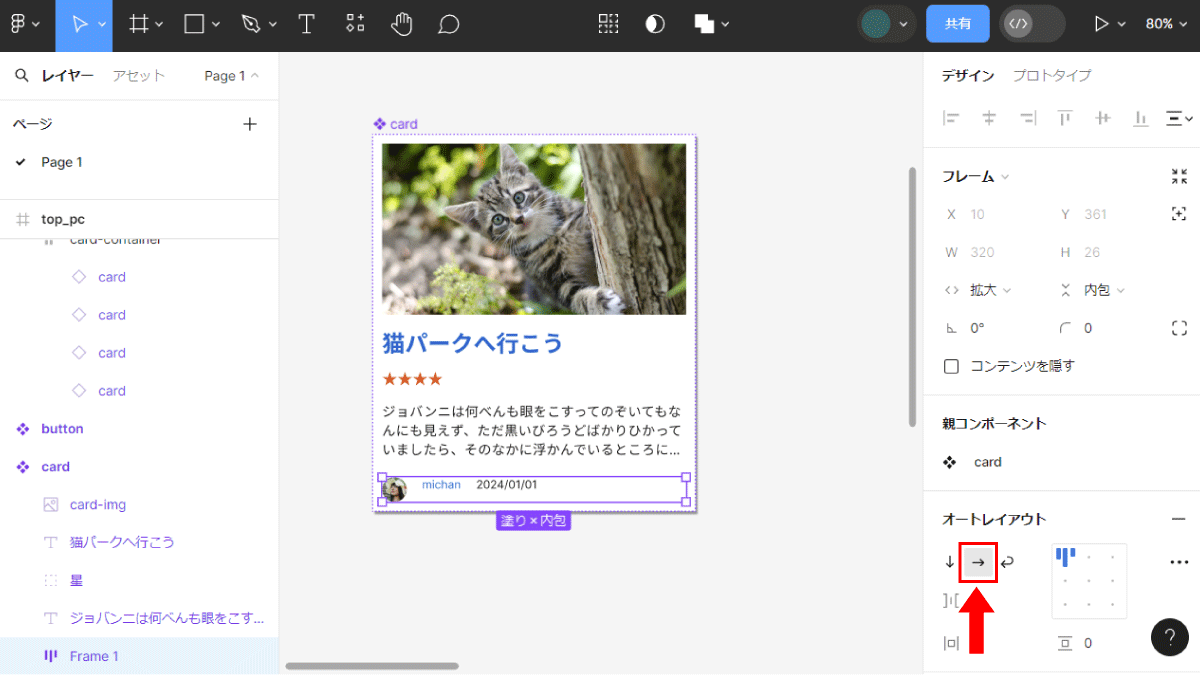Open Frame tool options dropdown
Screen dimensions: 1200x675
160,25
